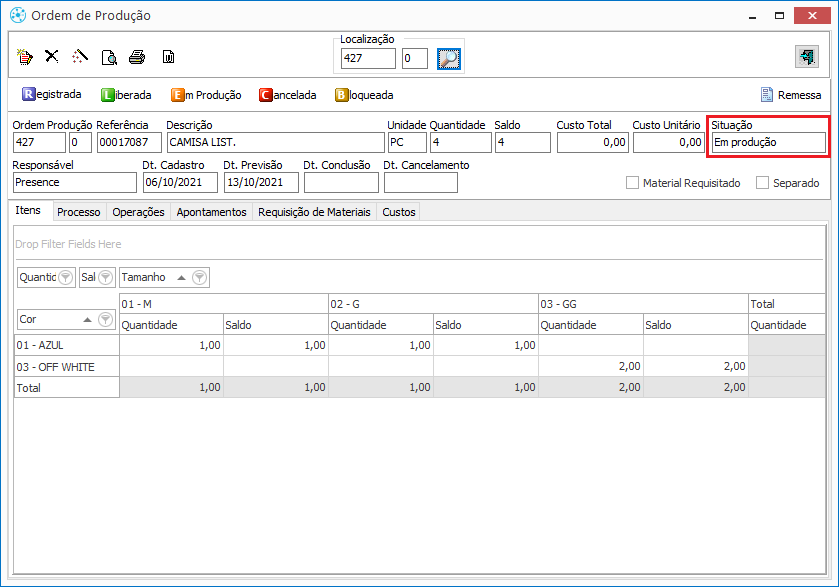
Task: Click the Custo Total field
Action: tap(592, 142)
